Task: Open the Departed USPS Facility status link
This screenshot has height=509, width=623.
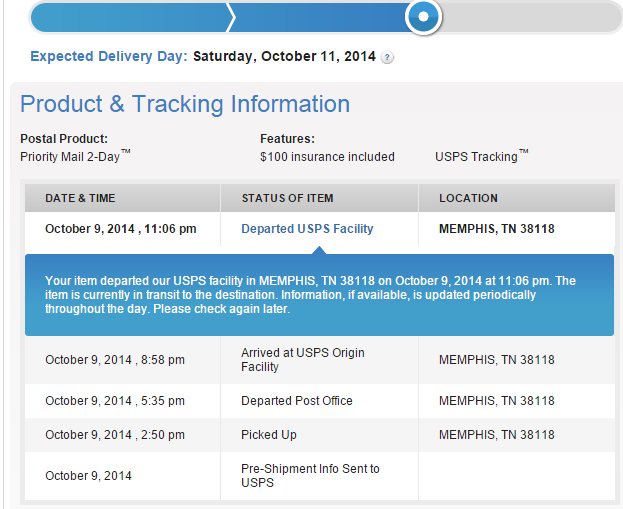Action: coord(307,229)
